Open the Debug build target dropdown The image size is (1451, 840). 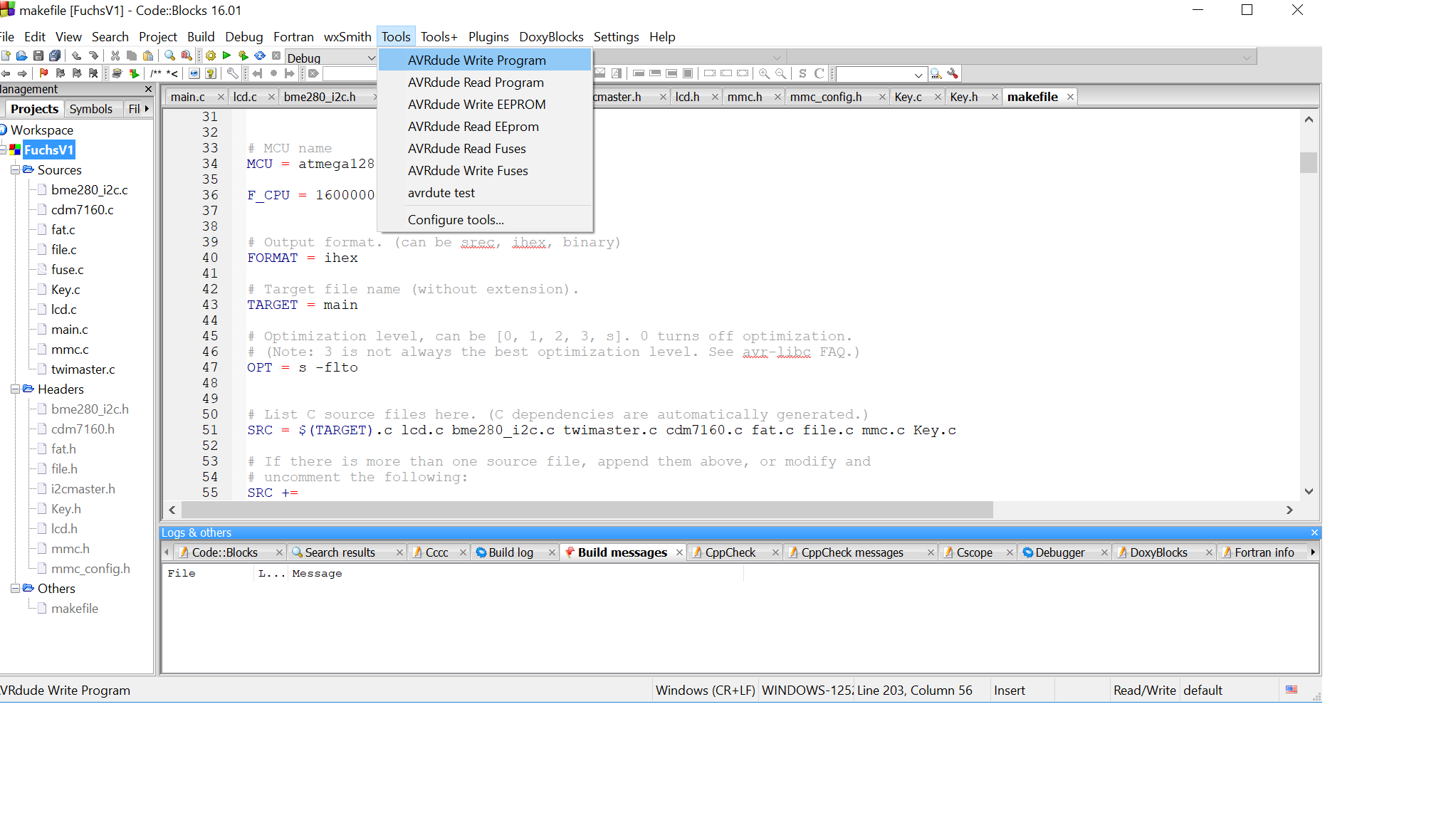pos(371,58)
